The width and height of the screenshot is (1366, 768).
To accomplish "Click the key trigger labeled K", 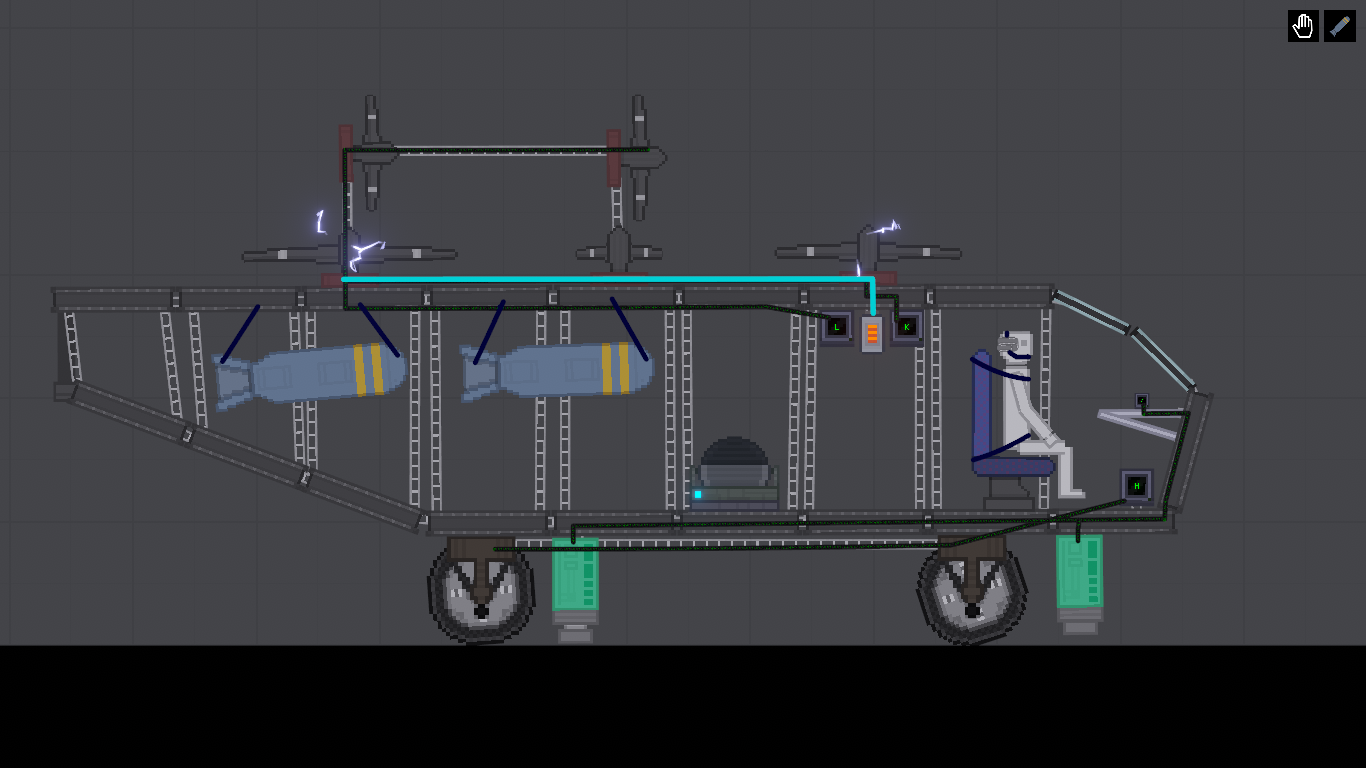I will click(x=907, y=326).
